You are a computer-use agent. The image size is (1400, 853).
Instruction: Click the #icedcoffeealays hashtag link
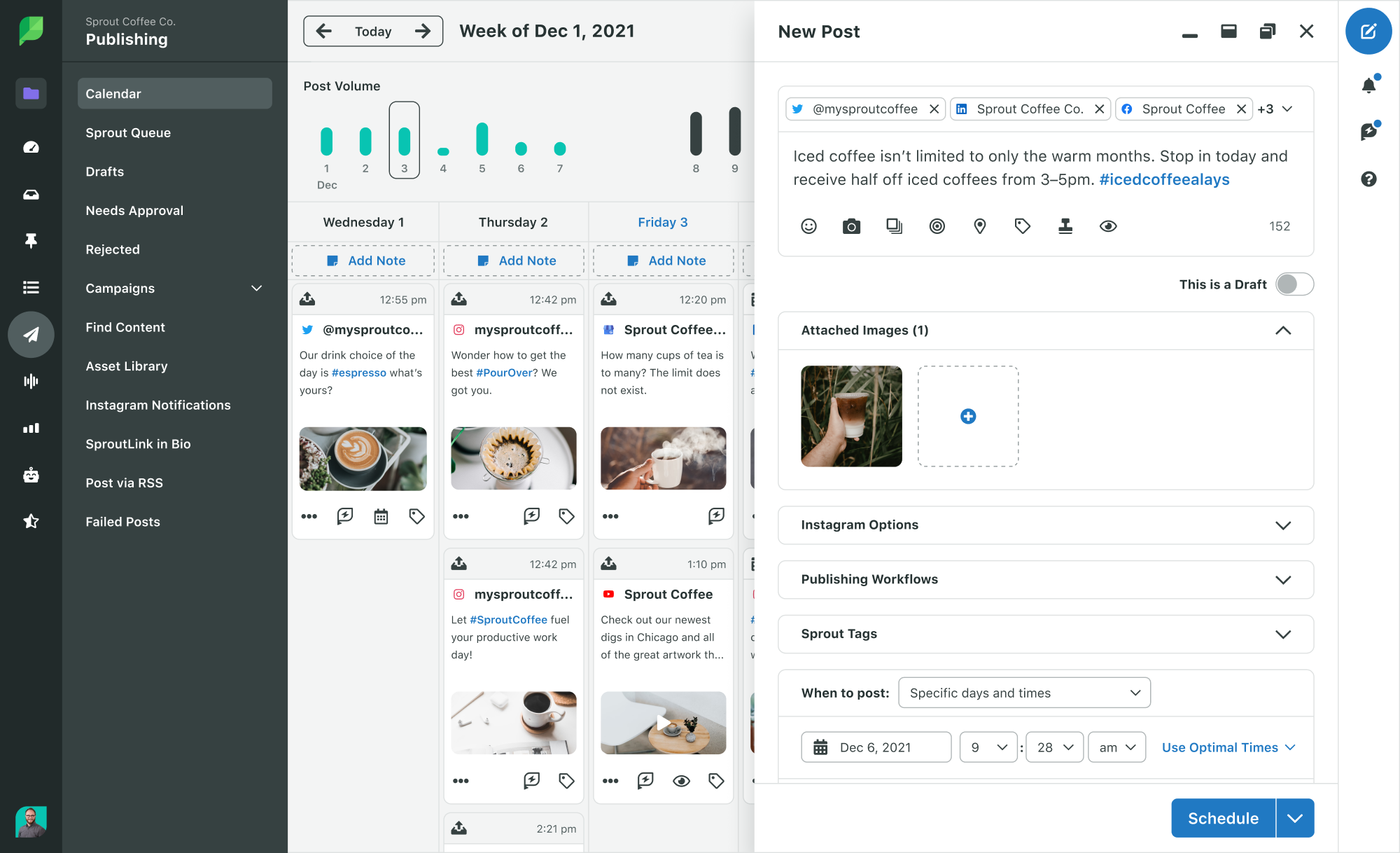coord(1163,179)
